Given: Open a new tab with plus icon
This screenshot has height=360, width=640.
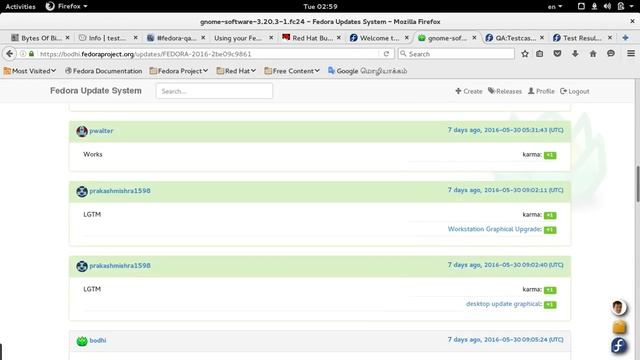Looking at the screenshot, I should coord(625,38).
